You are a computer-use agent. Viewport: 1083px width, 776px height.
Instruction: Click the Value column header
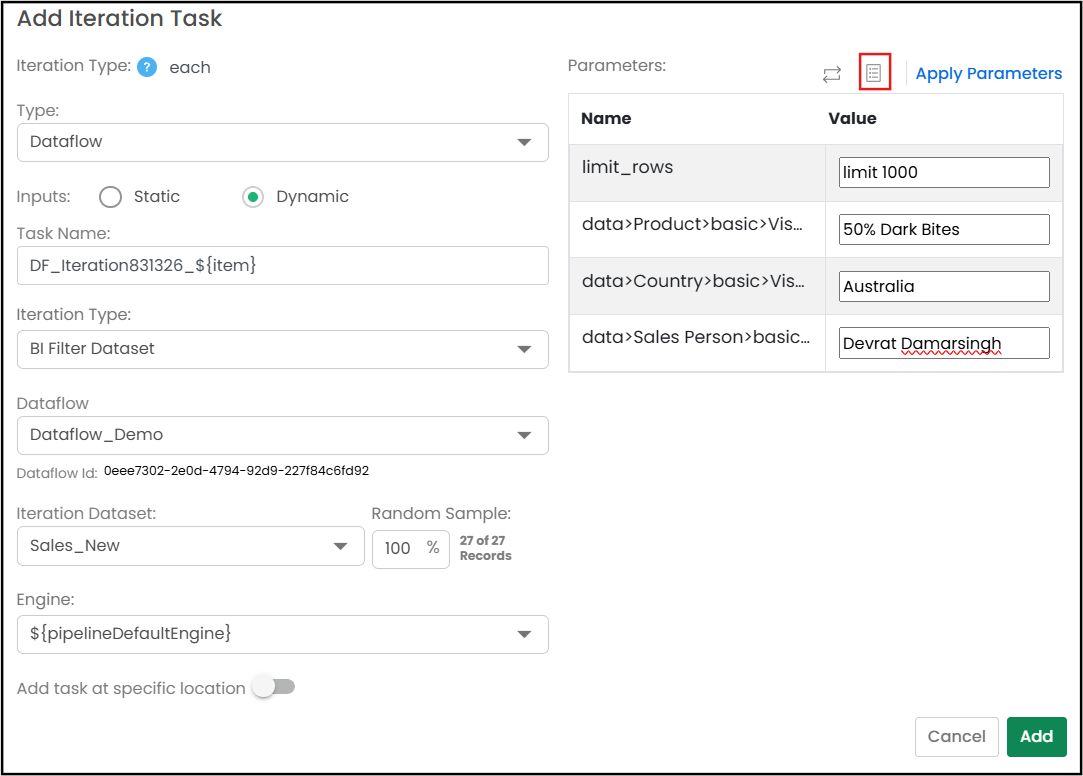point(852,119)
